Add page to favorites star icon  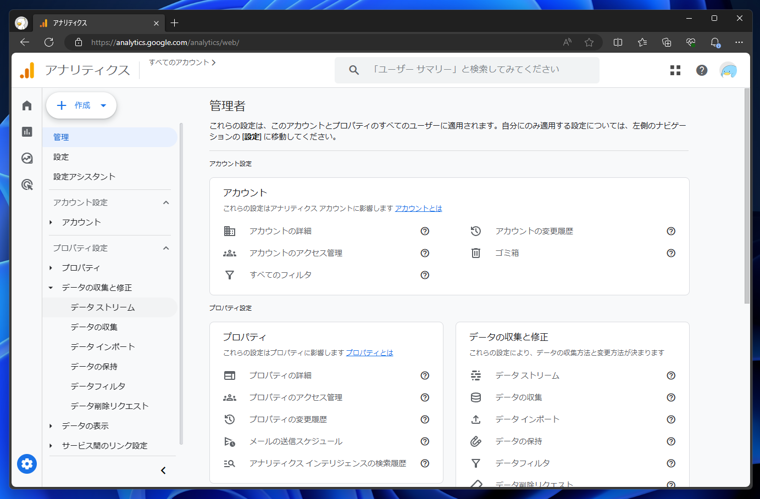tap(589, 42)
